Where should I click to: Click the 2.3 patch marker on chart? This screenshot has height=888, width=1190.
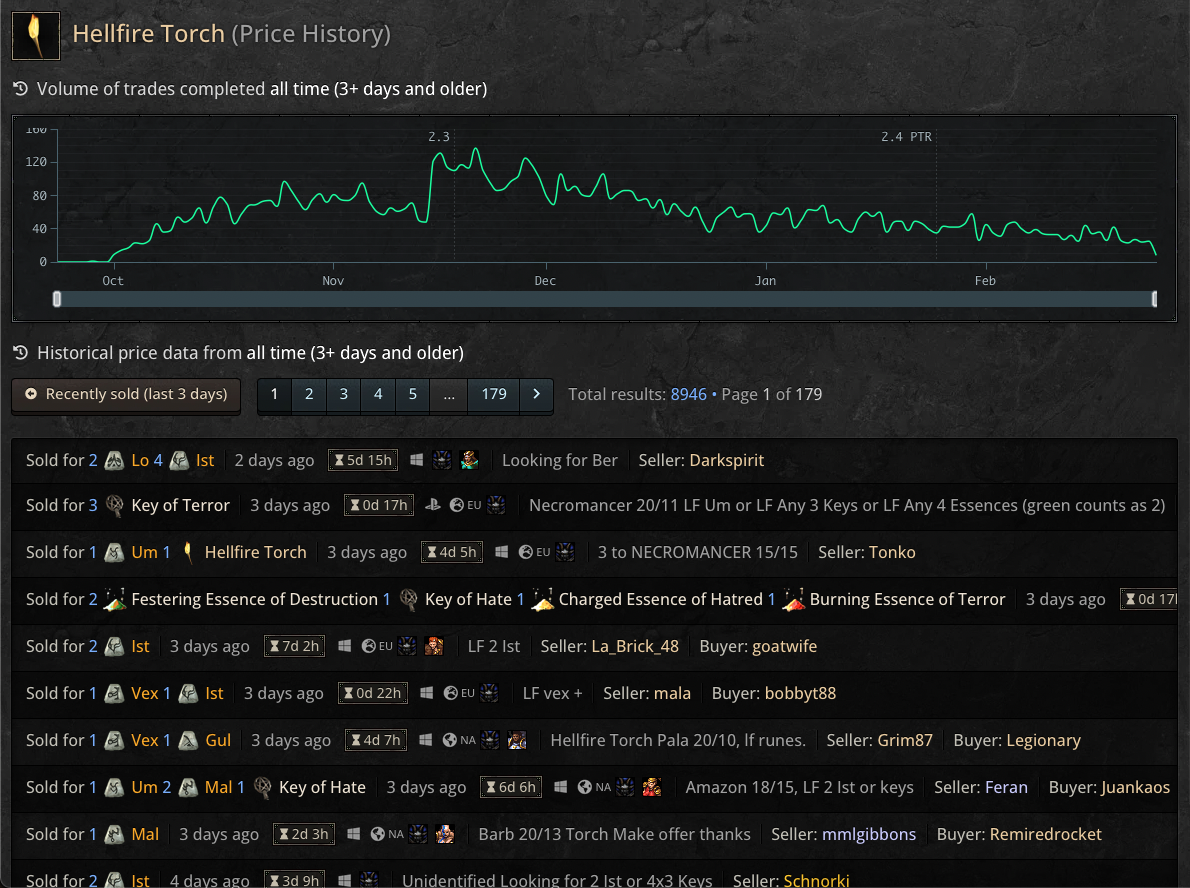click(x=439, y=137)
